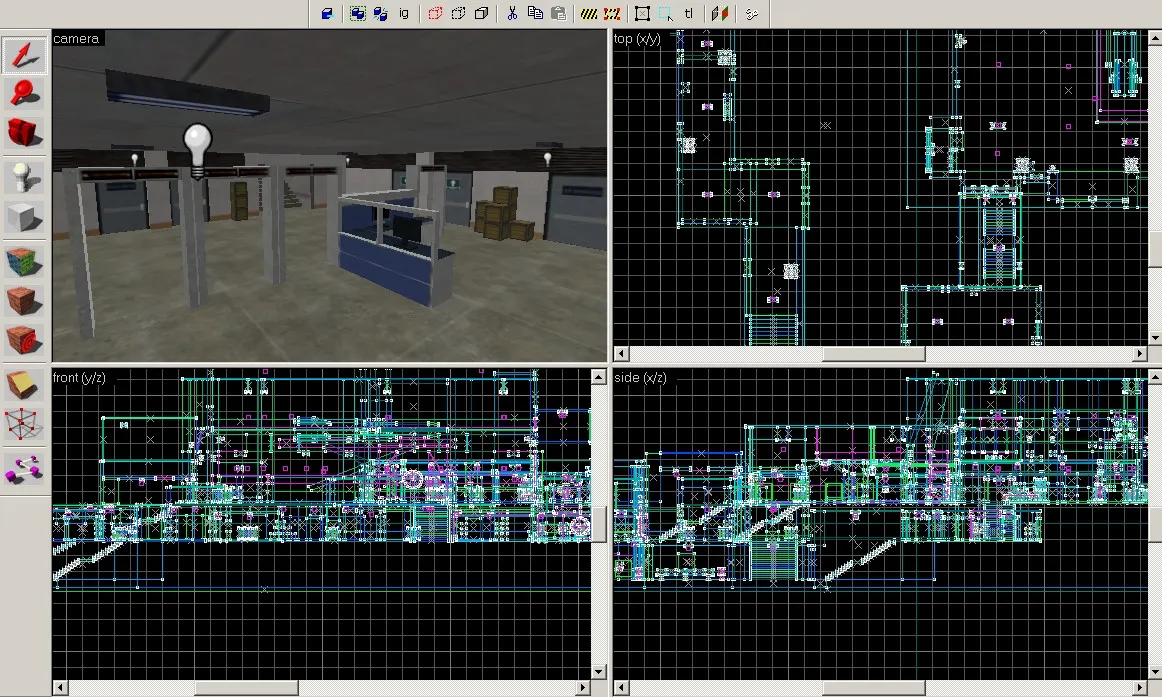1162x697 pixels.
Task: Activate the Magnify tool
Action: [25, 94]
